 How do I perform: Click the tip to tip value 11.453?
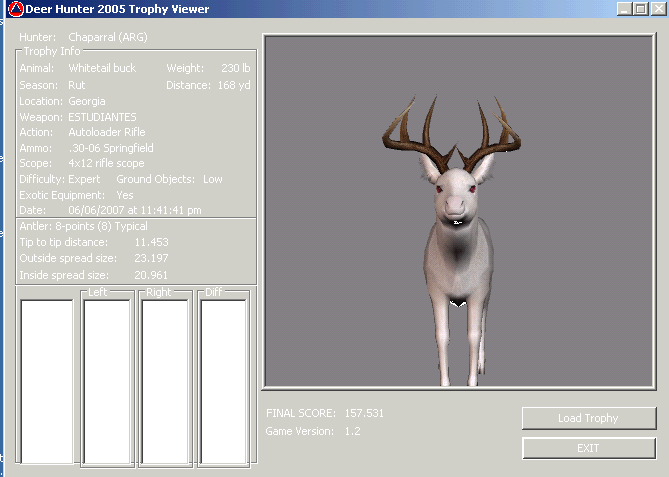pyautogui.click(x=151, y=242)
